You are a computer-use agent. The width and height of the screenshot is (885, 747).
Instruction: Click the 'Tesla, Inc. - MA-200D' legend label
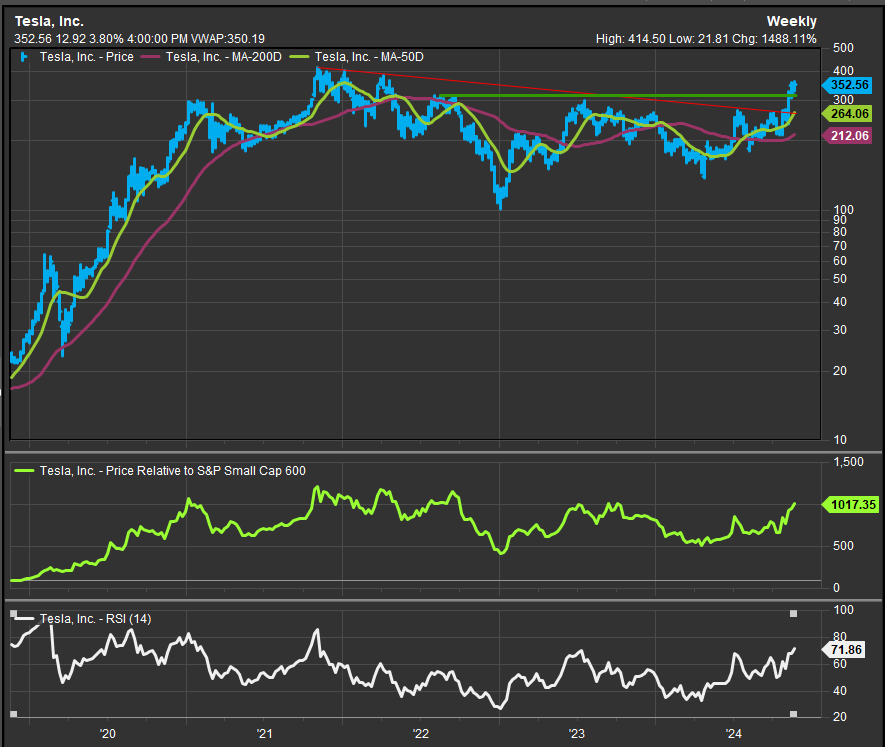224,57
